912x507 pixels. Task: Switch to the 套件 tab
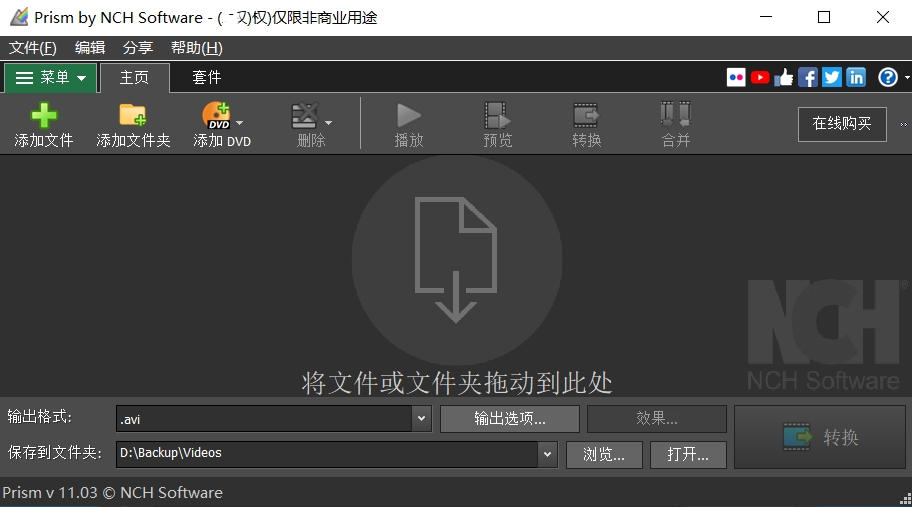pos(206,77)
